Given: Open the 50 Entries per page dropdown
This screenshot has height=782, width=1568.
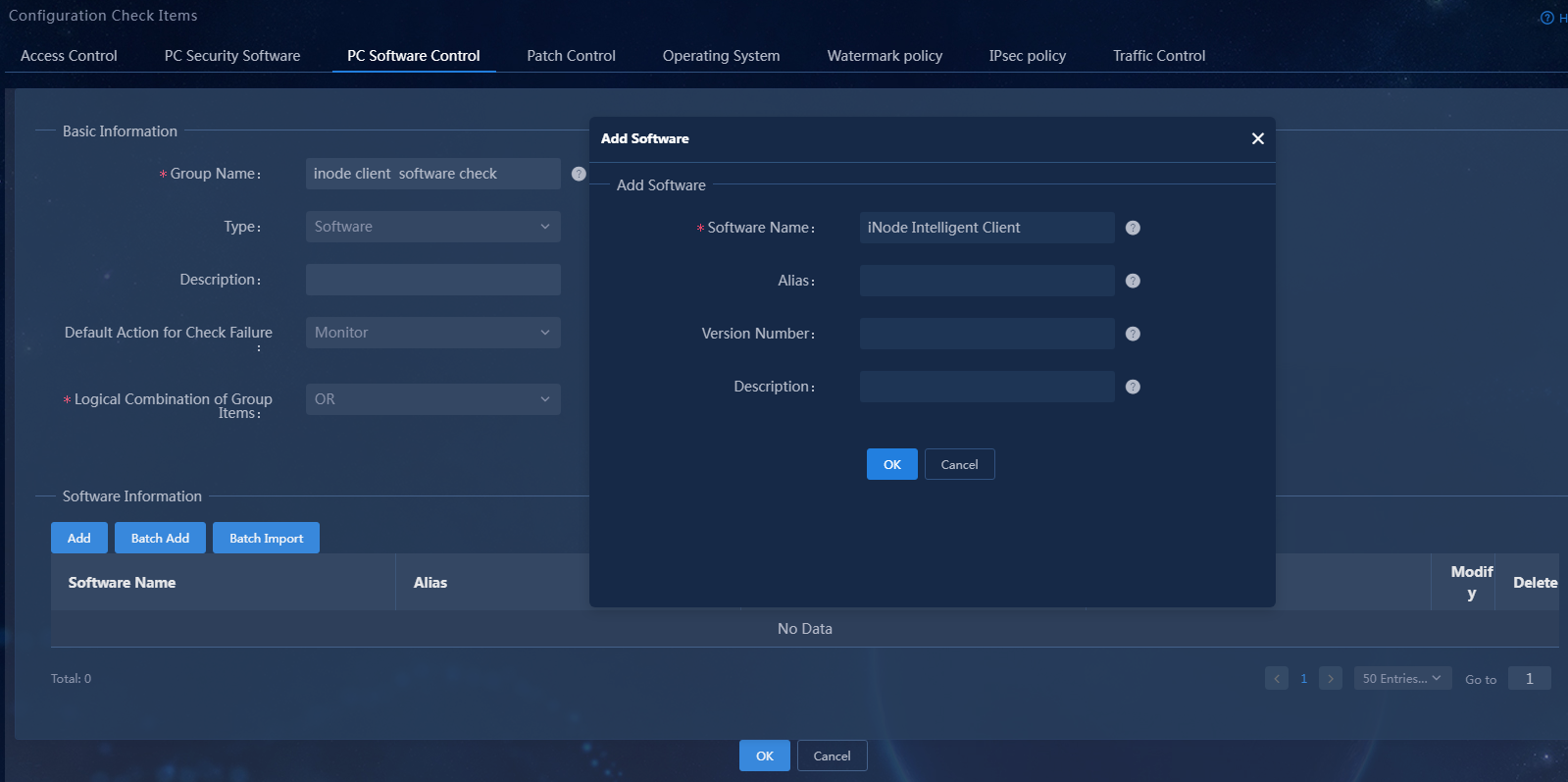Looking at the screenshot, I should click(x=1402, y=678).
